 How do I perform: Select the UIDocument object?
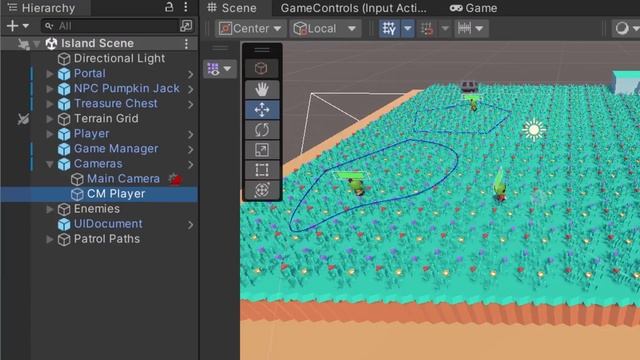pos(108,224)
